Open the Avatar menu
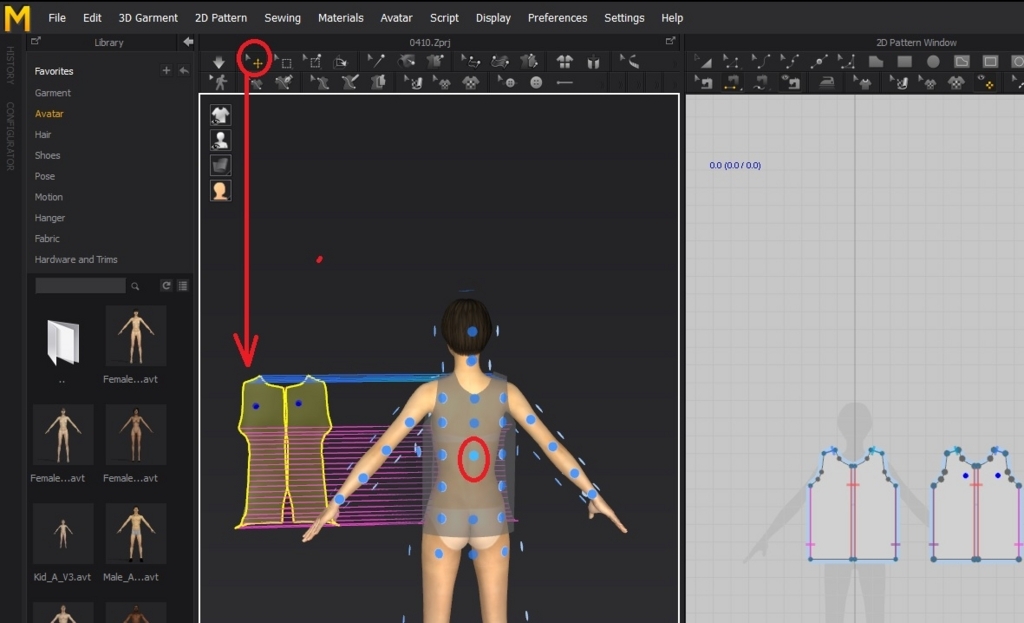This screenshot has width=1024, height=623. click(396, 18)
